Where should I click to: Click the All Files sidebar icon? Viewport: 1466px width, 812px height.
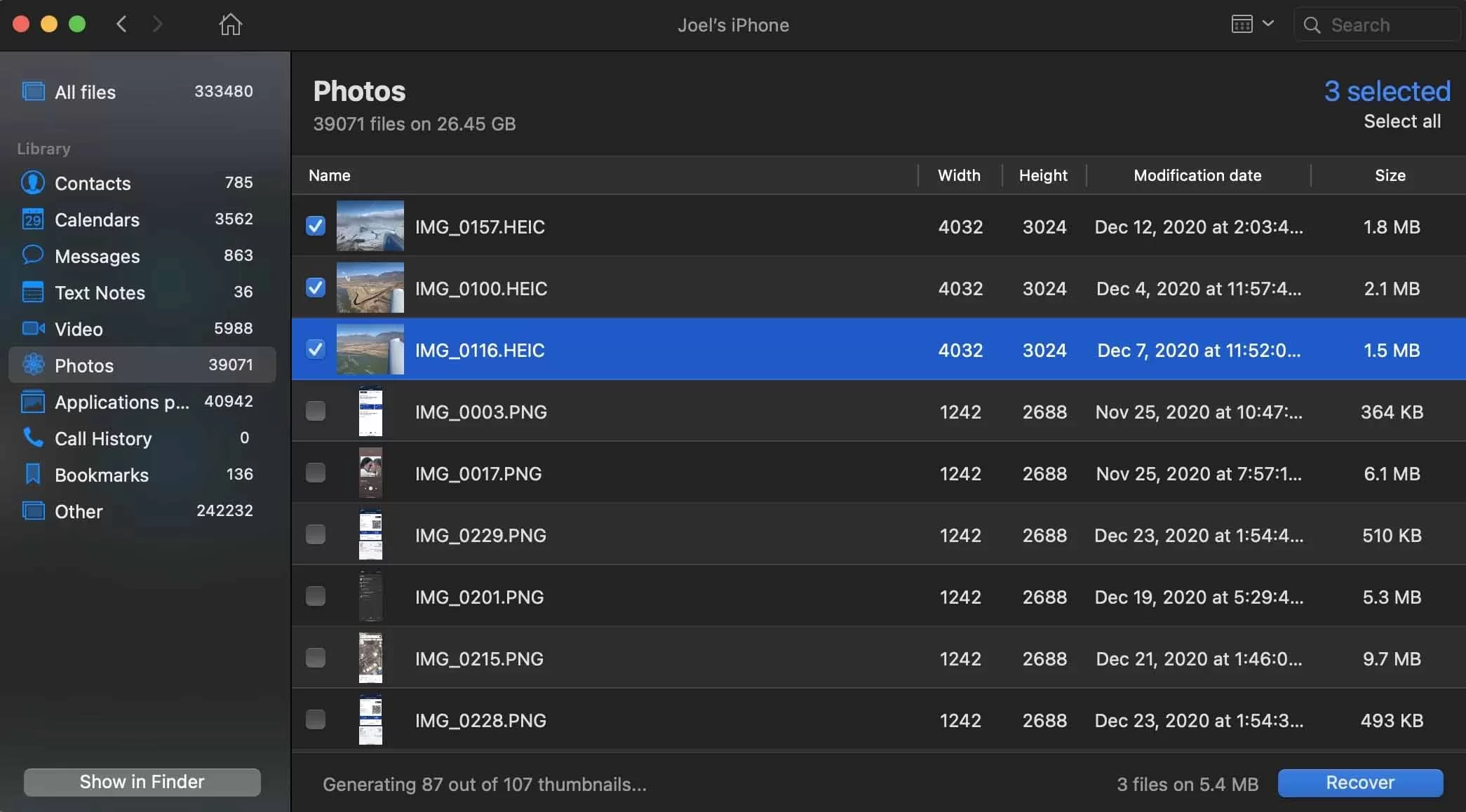coord(32,91)
